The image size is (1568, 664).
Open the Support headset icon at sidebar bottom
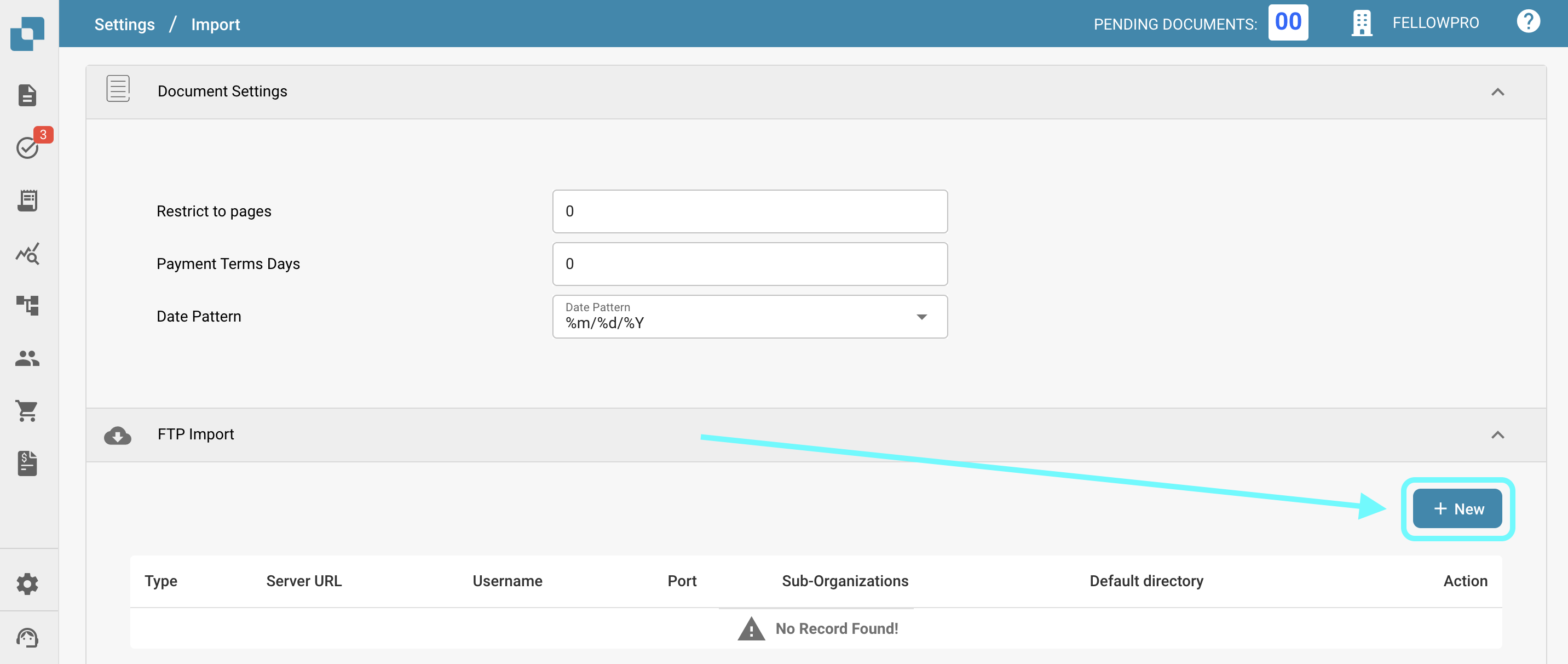pyautogui.click(x=27, y=638)
